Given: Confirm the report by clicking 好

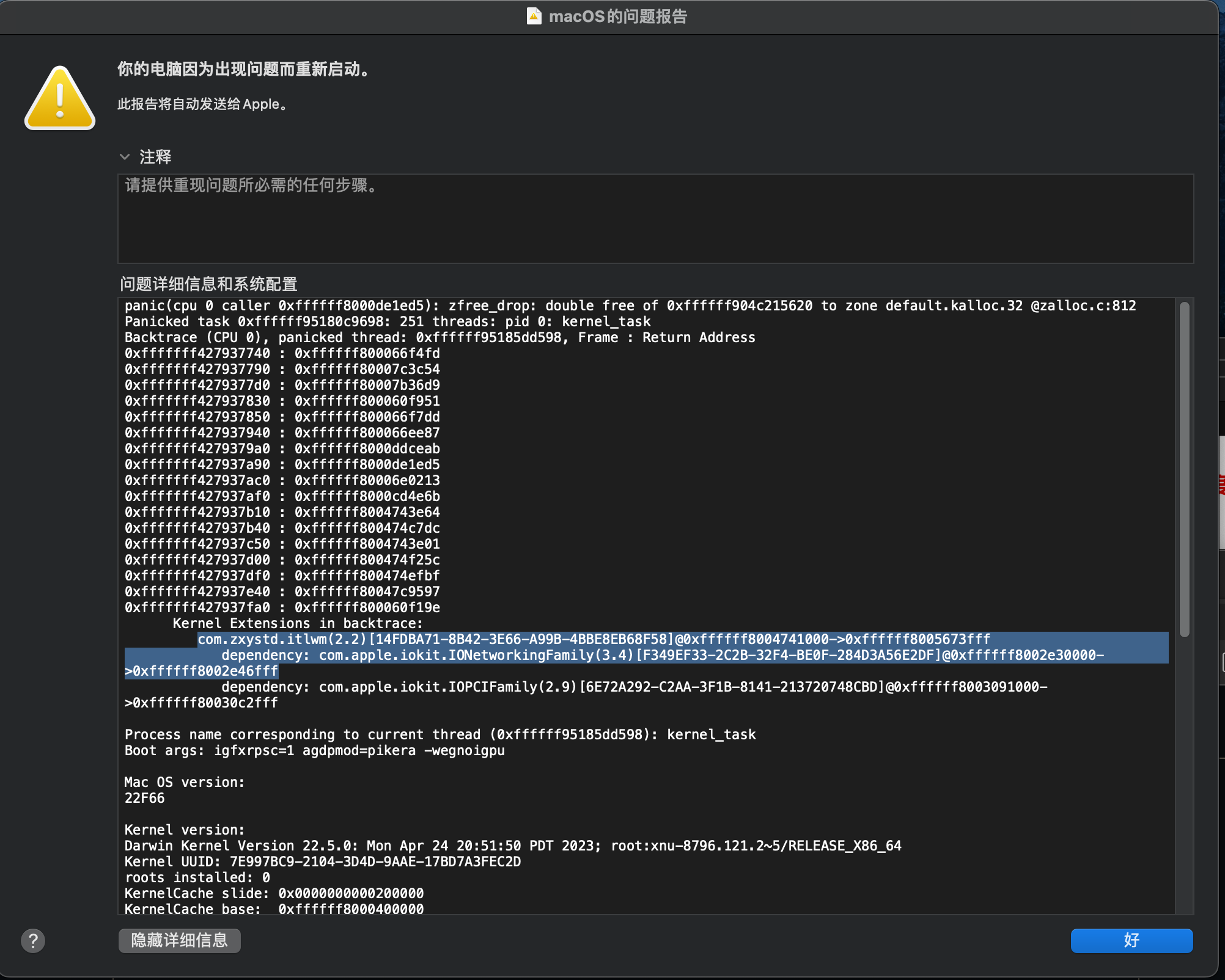Looking at the screenshot, I should click(x=1131, y=941).
